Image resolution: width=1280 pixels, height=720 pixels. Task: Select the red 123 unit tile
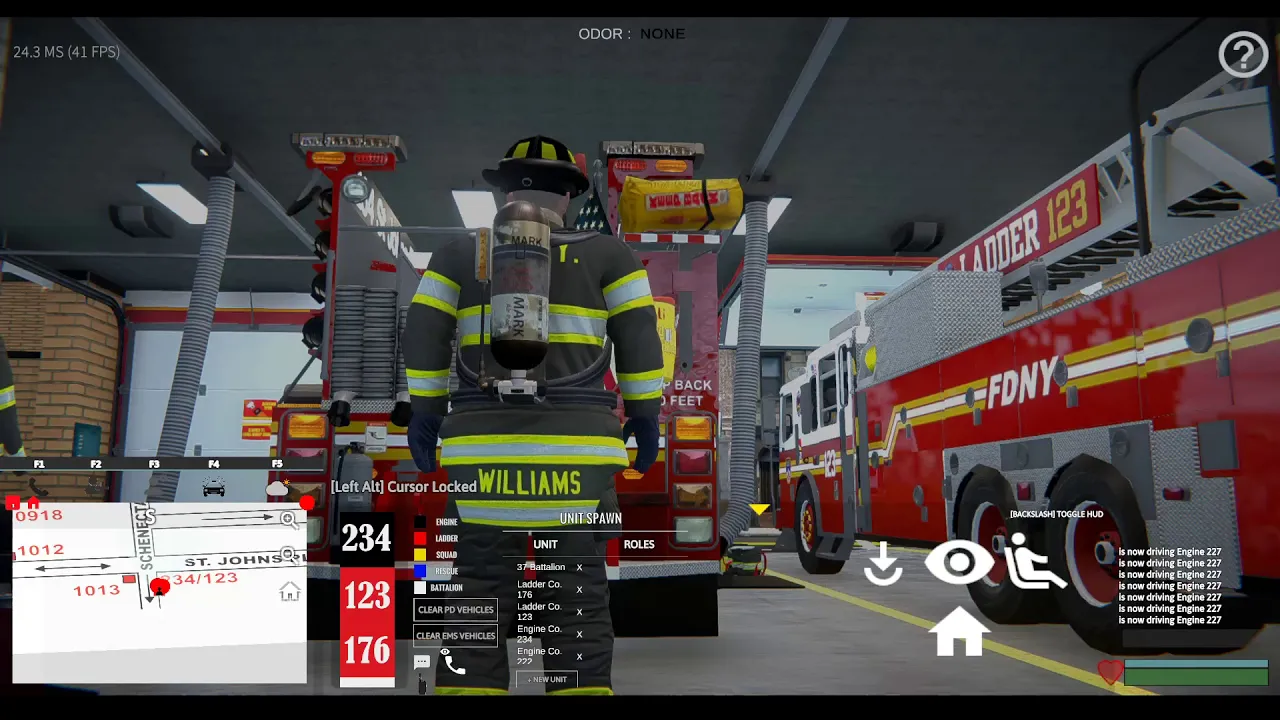click(367, 595)
